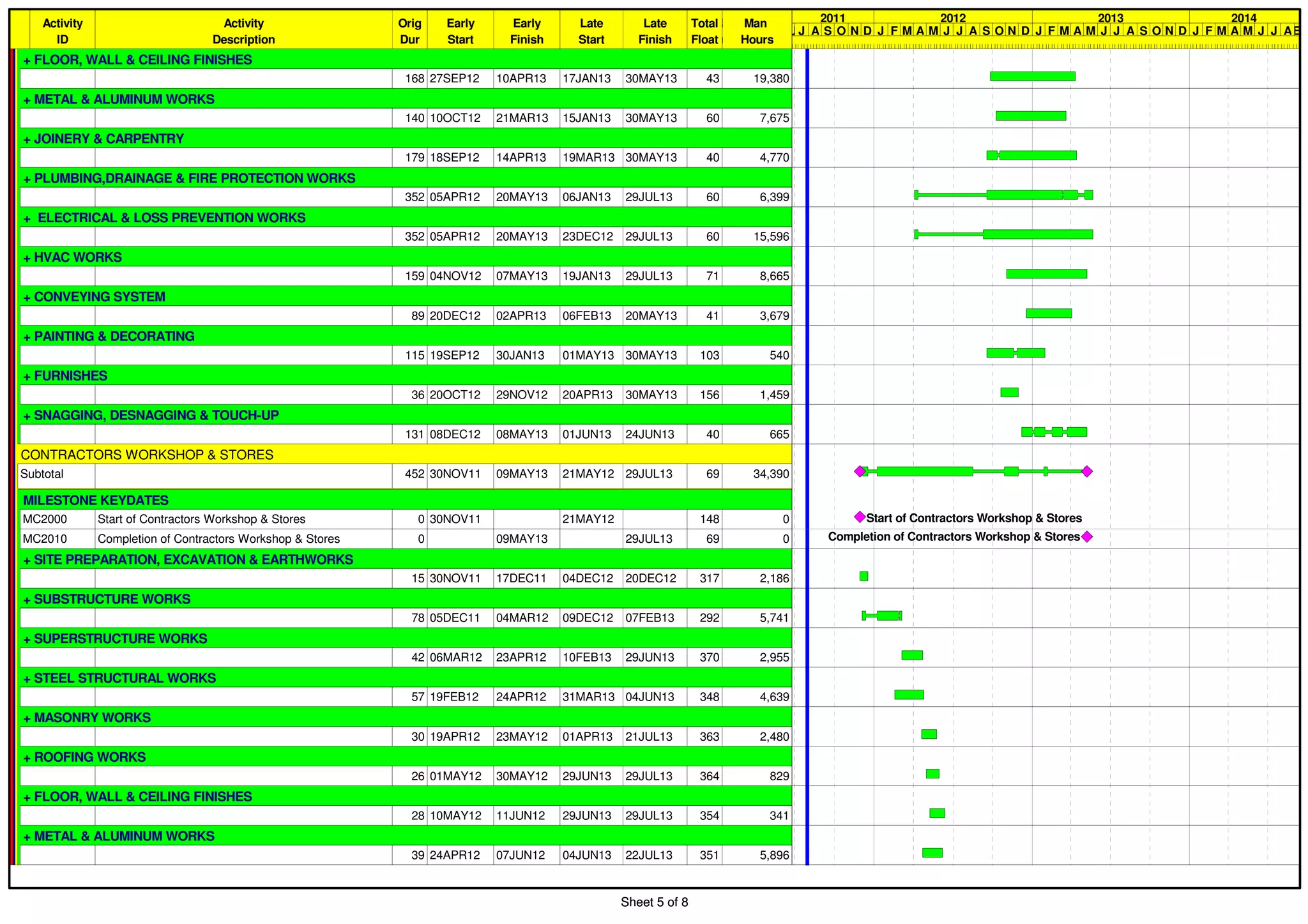Expand the MASONRY WORKS group

[27, 720]
